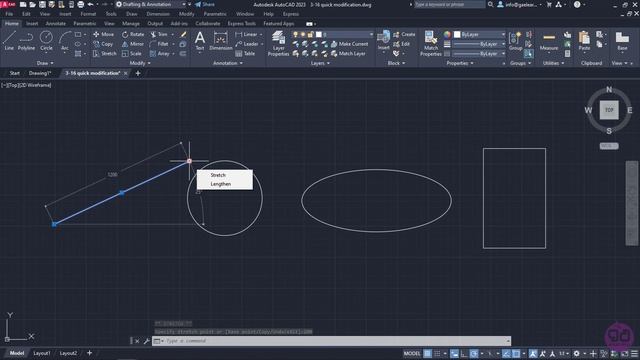Screen dimensions: 640x360
Task: Click the Save icon in quick access toolbar
Action: coord(42,4)
